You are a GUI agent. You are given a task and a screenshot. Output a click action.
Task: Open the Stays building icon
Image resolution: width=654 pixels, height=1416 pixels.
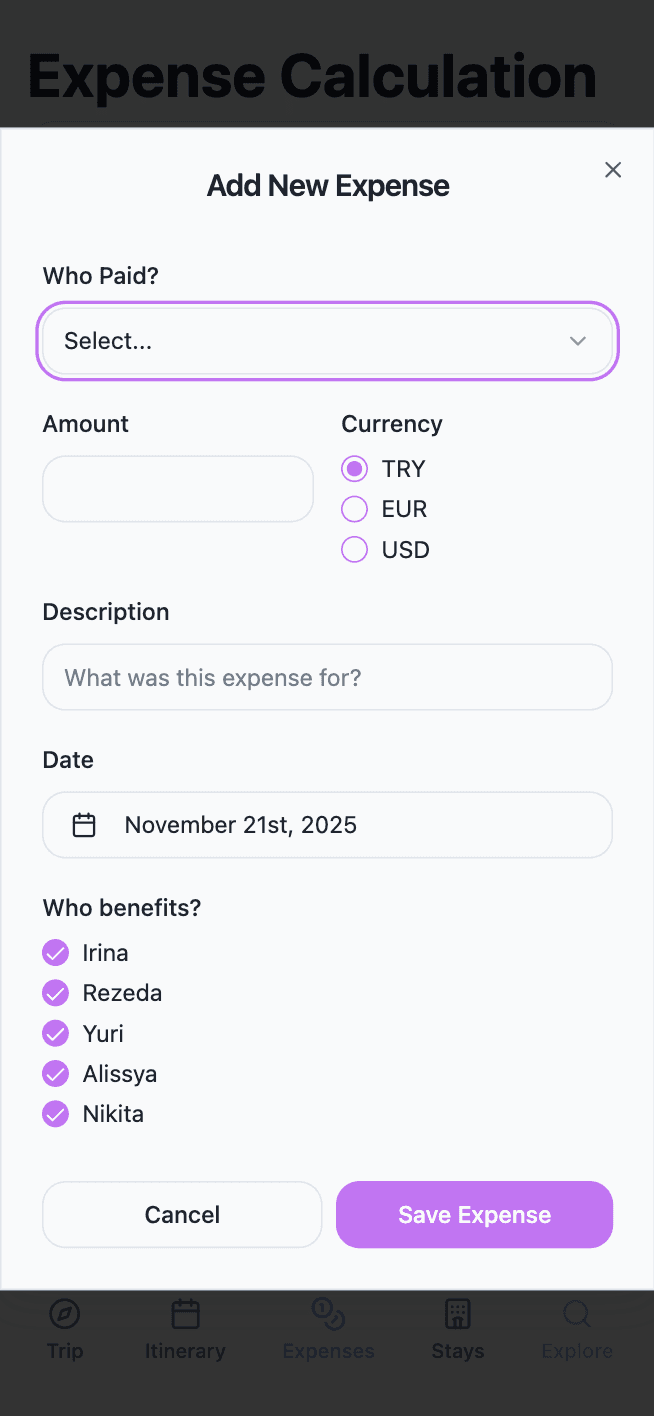pos(457,1314)
